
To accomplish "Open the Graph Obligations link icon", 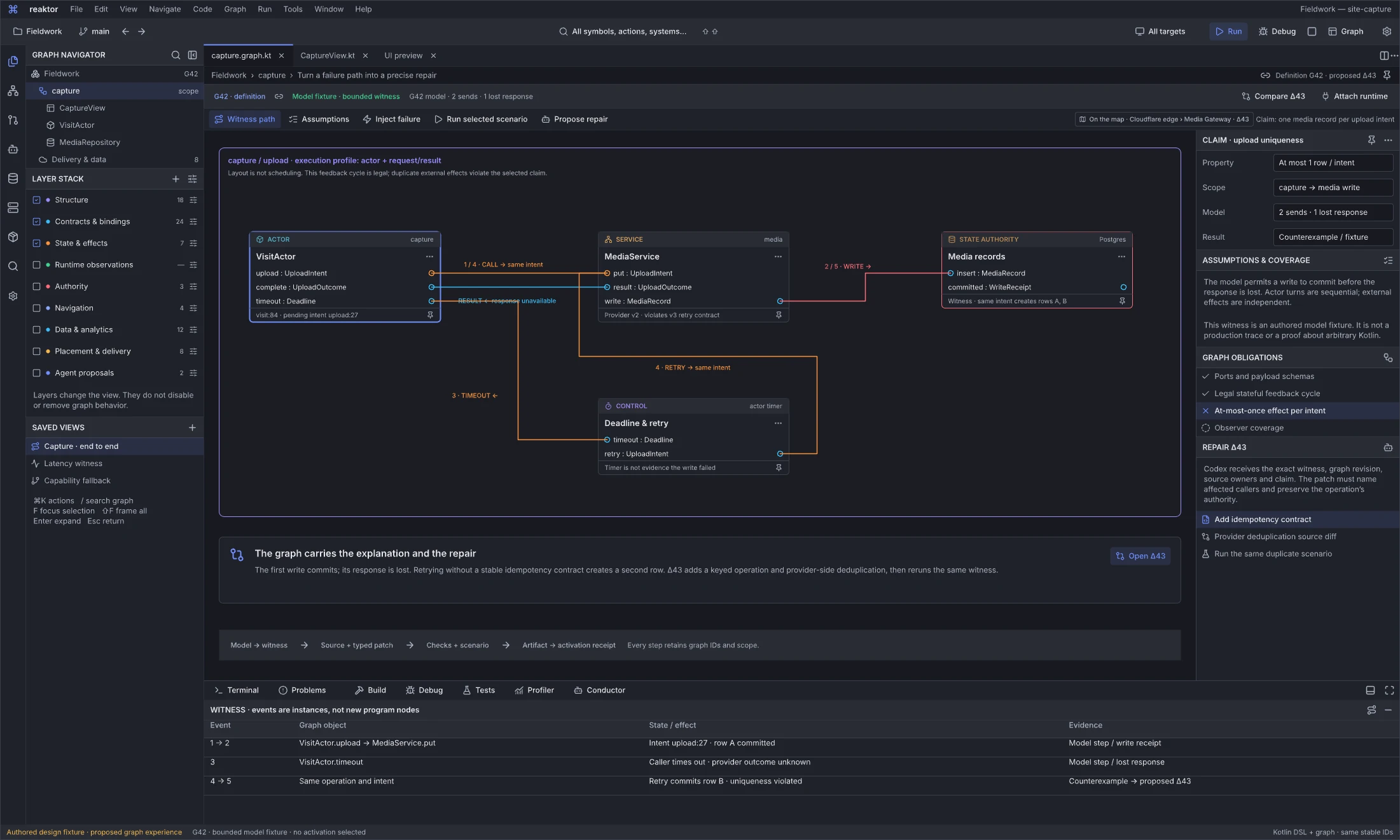I will (1388, 358).
